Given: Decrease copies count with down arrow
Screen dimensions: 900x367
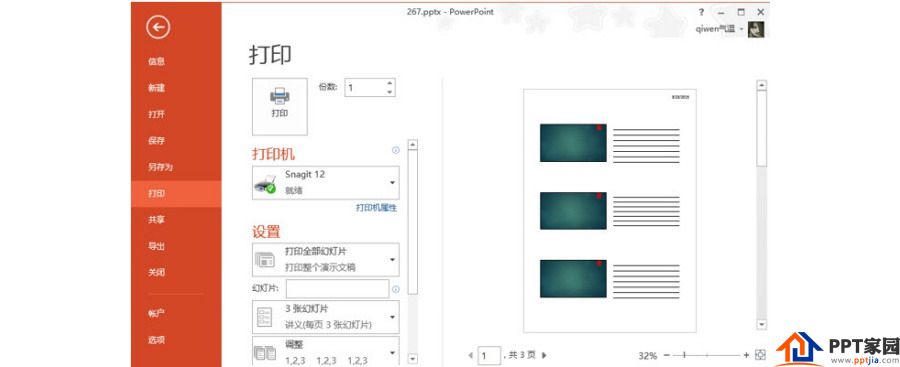Looking at the screenshot, I should [x=390, y=92].
